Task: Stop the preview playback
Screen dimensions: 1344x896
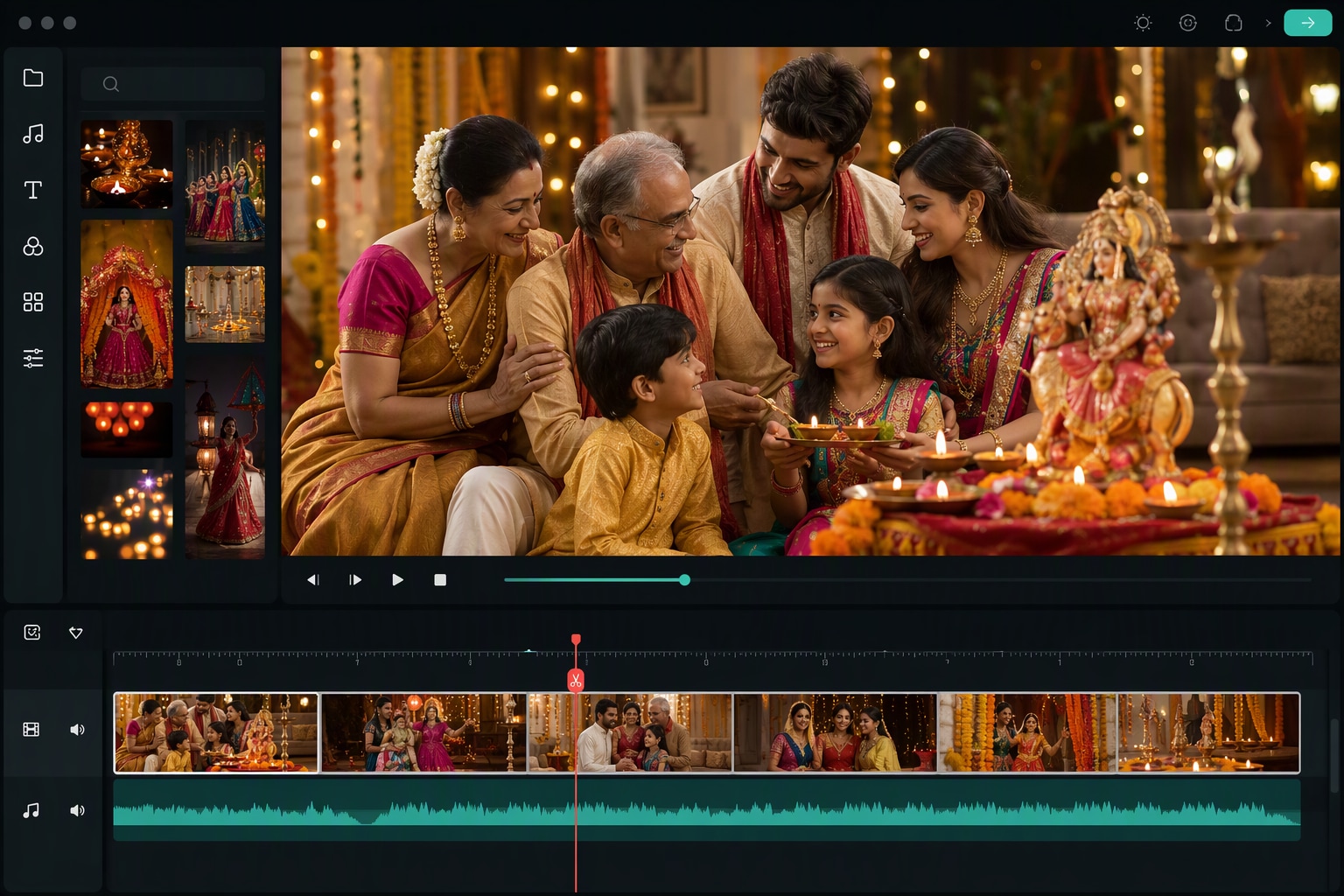Action: pyautogui.click(x=440, y=580)
